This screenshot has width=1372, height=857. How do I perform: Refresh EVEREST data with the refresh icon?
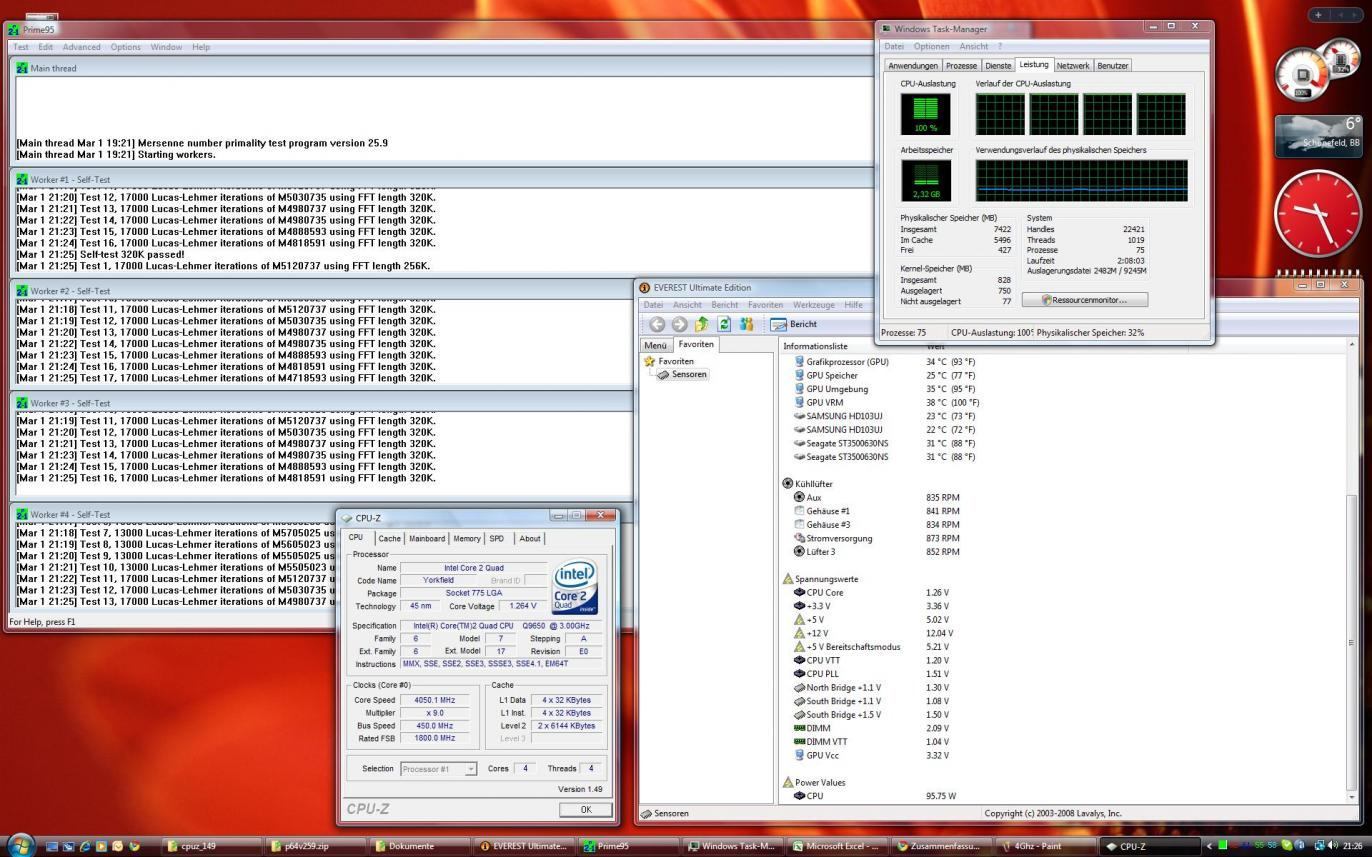[x=723, y=324]
